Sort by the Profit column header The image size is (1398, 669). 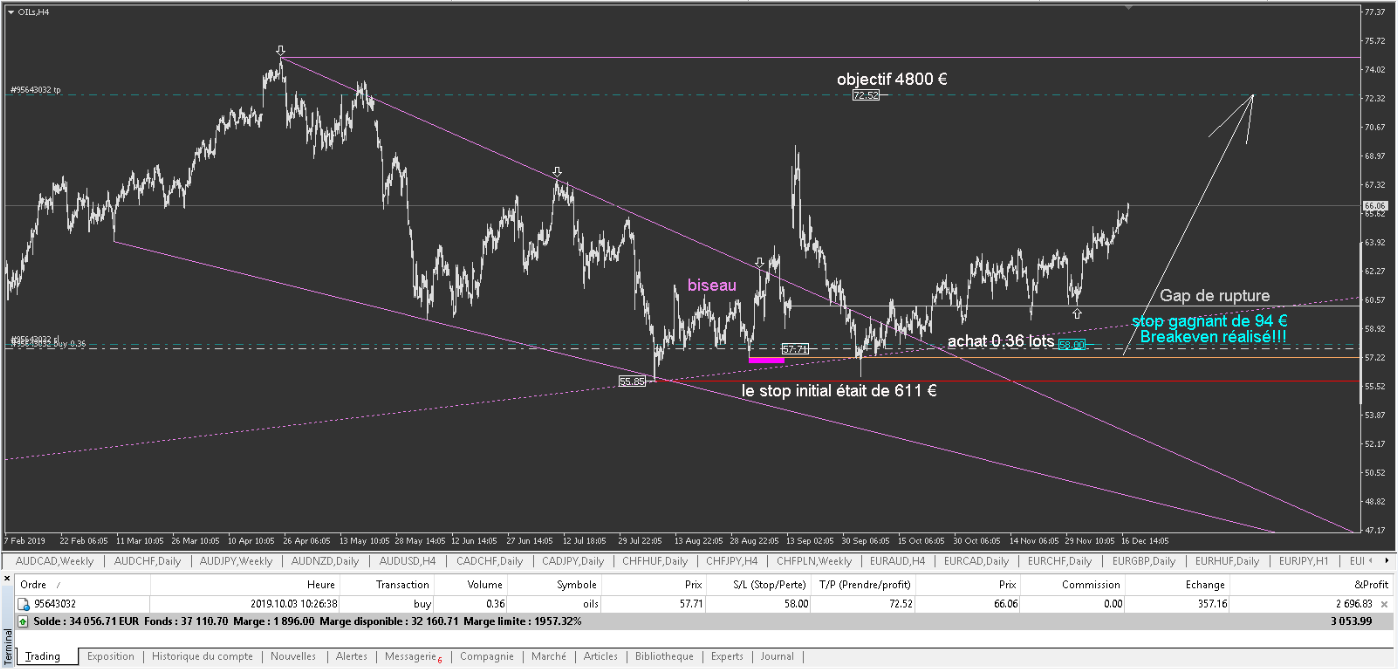(1312, 585)
